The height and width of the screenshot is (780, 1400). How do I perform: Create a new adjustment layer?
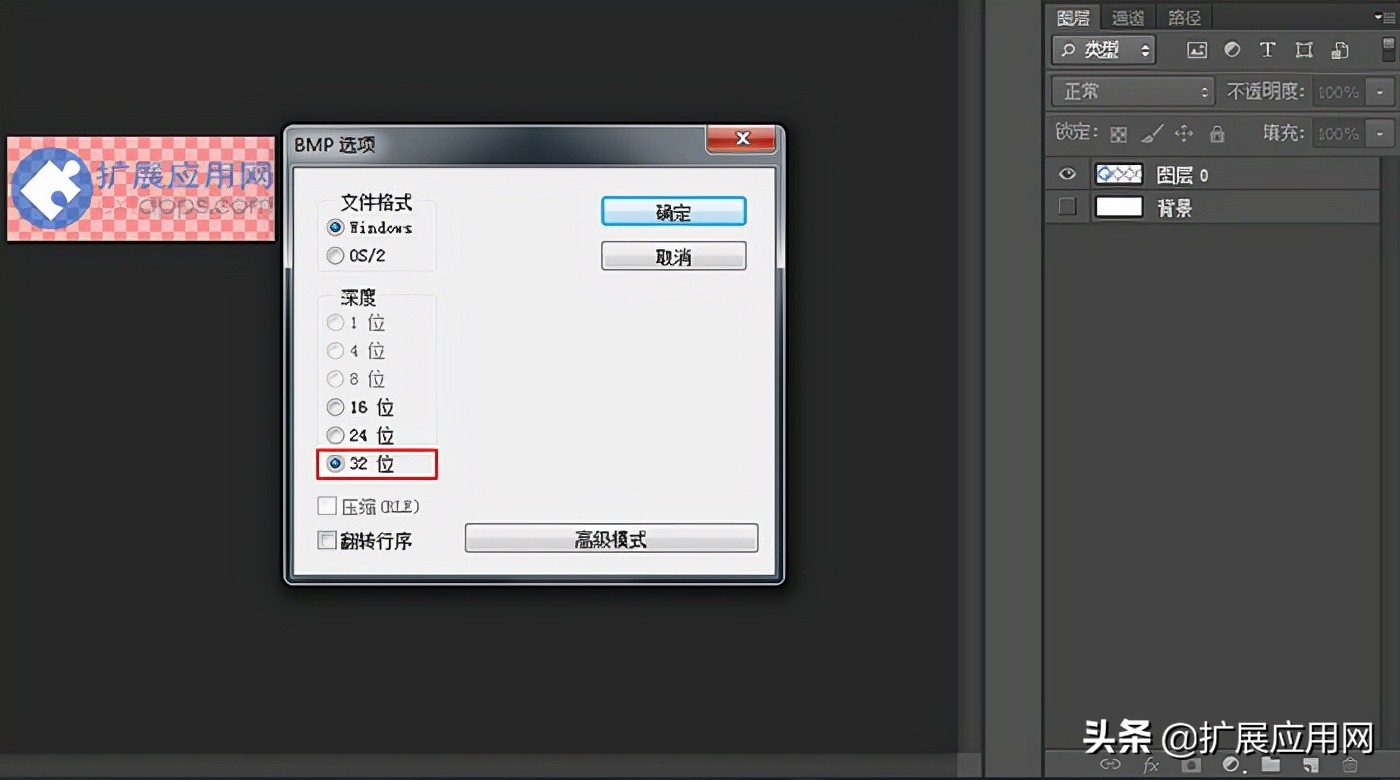coord(1233,765)
